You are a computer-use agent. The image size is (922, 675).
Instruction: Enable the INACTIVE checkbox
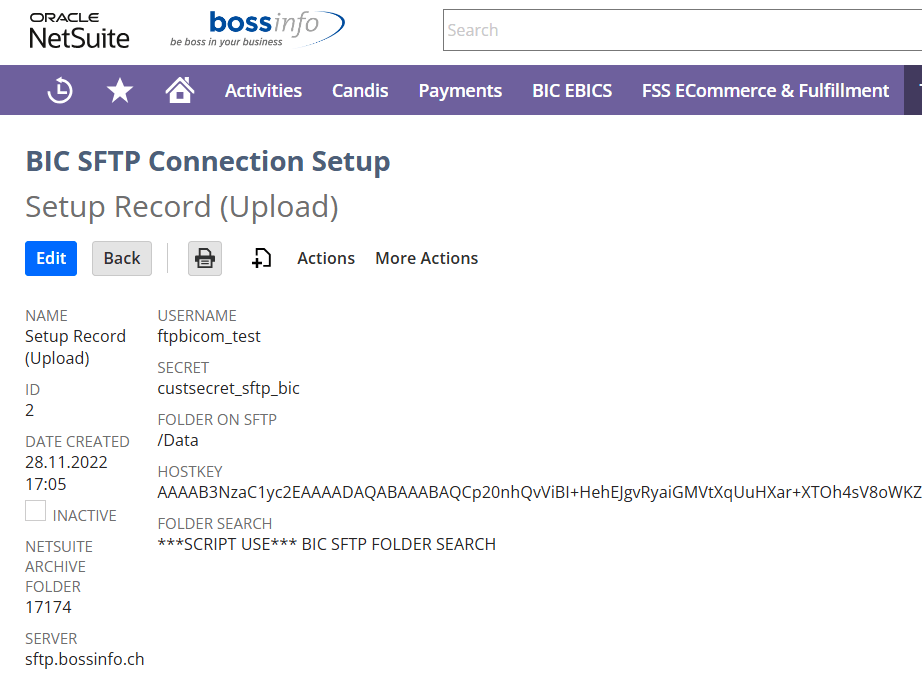tap(35, 510)
